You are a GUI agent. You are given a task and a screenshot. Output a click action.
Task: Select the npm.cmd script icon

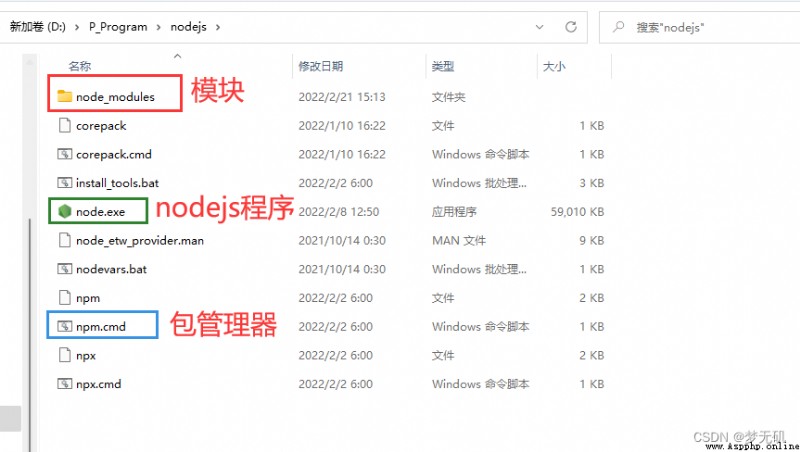[64, 326]
